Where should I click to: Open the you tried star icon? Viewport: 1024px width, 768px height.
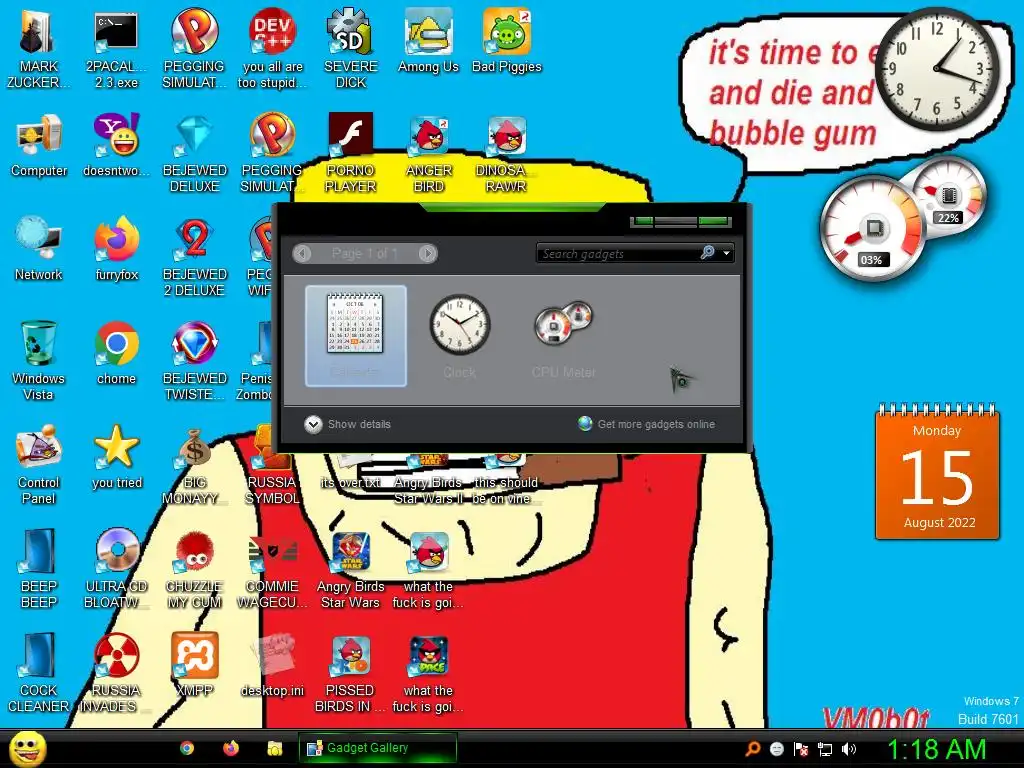click(116, 457)
